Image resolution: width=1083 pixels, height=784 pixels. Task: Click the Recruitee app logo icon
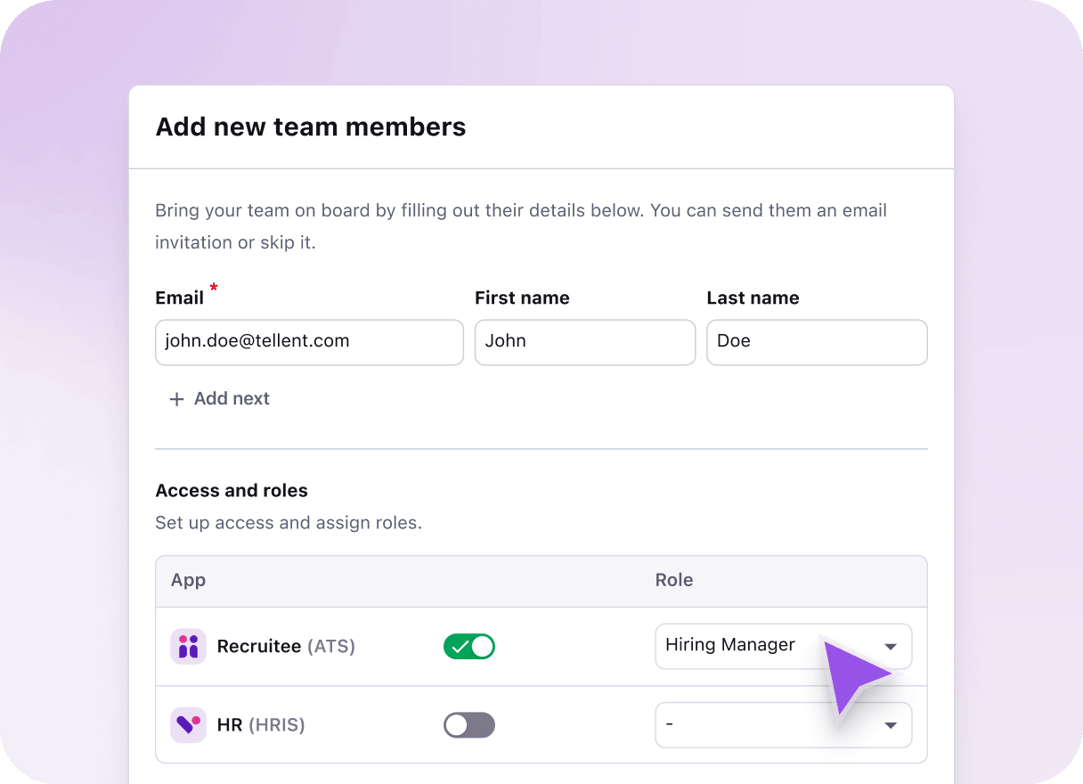click(188, 646)
